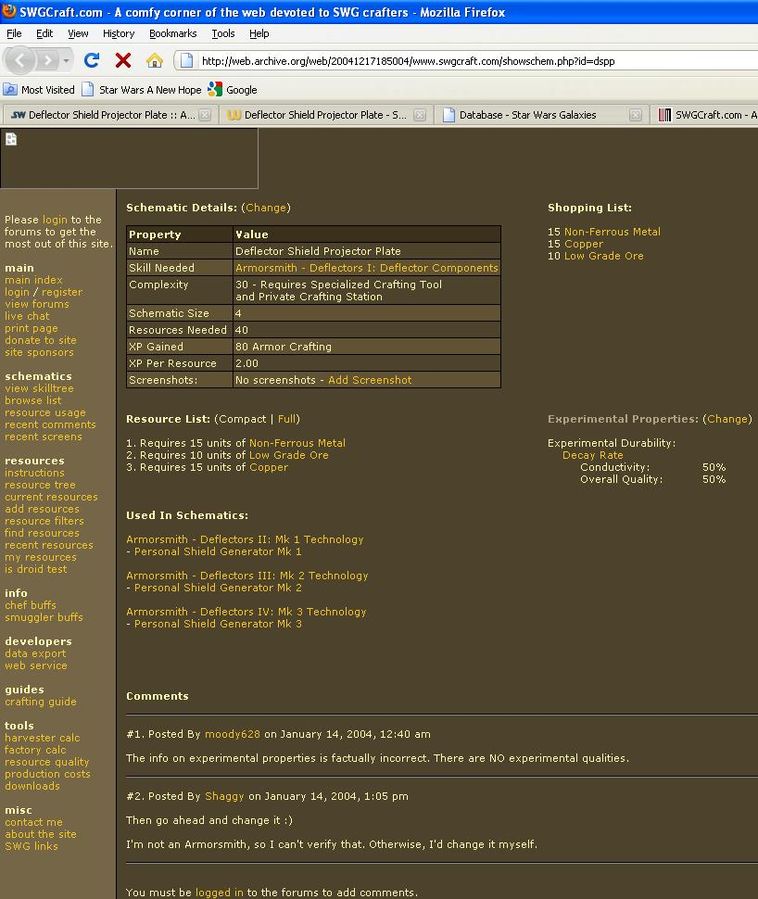Switch resource list to Compact view
This screenshot has height=899, width=758.
point(243,419)
